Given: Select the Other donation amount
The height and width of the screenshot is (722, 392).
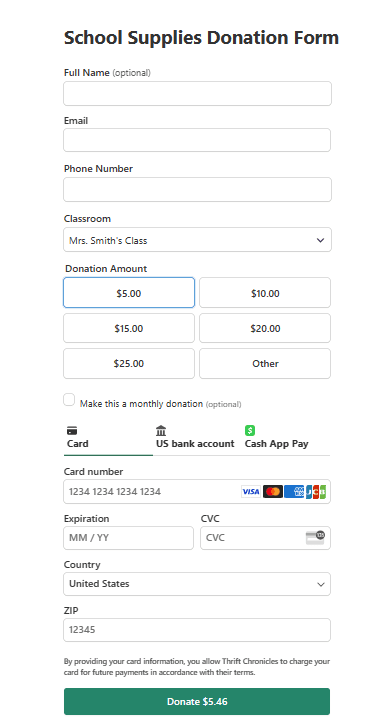Looking at the screenshot, I should click(265, 364).
